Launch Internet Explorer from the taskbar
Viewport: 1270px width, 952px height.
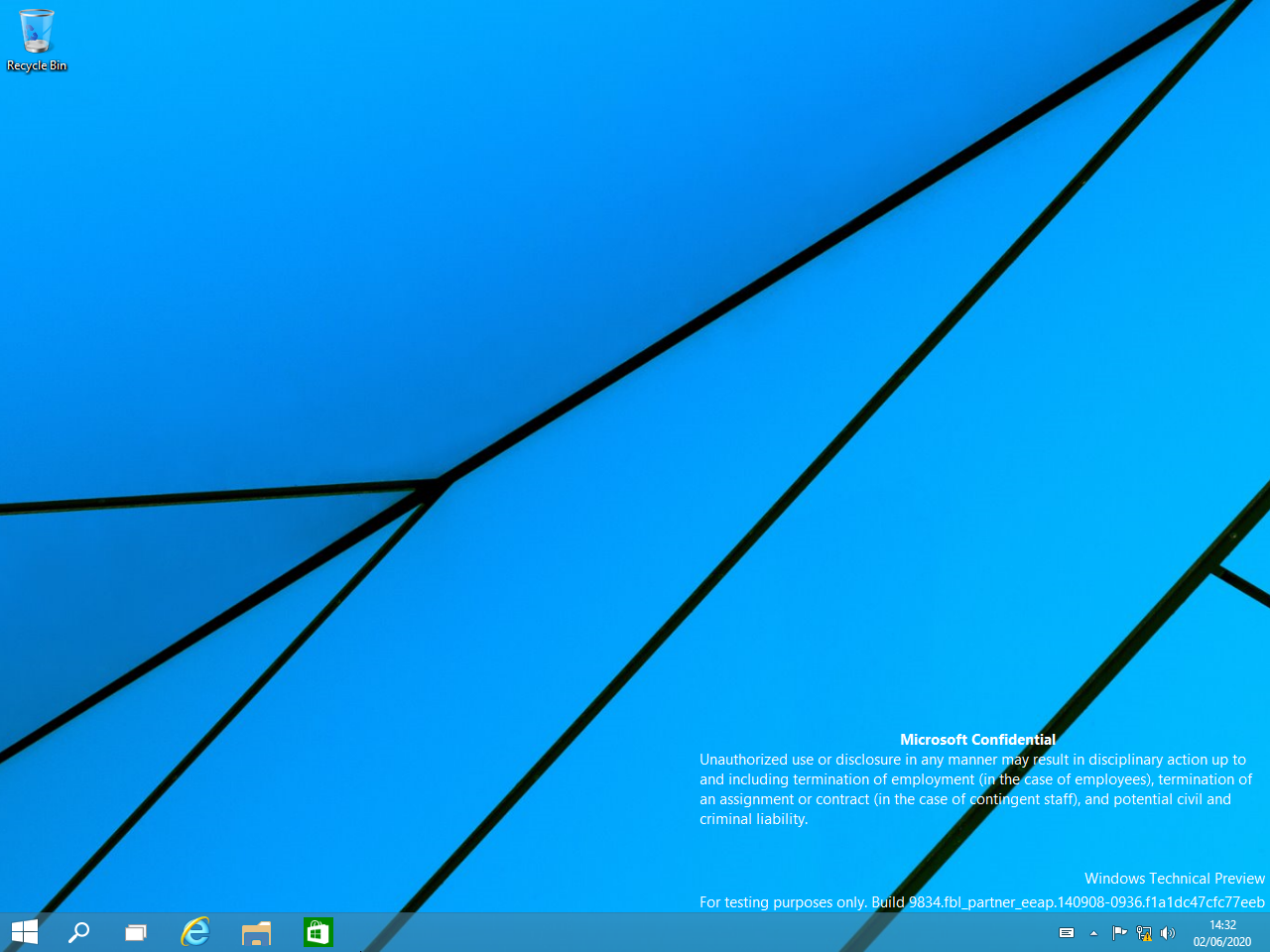pos(195,932)
